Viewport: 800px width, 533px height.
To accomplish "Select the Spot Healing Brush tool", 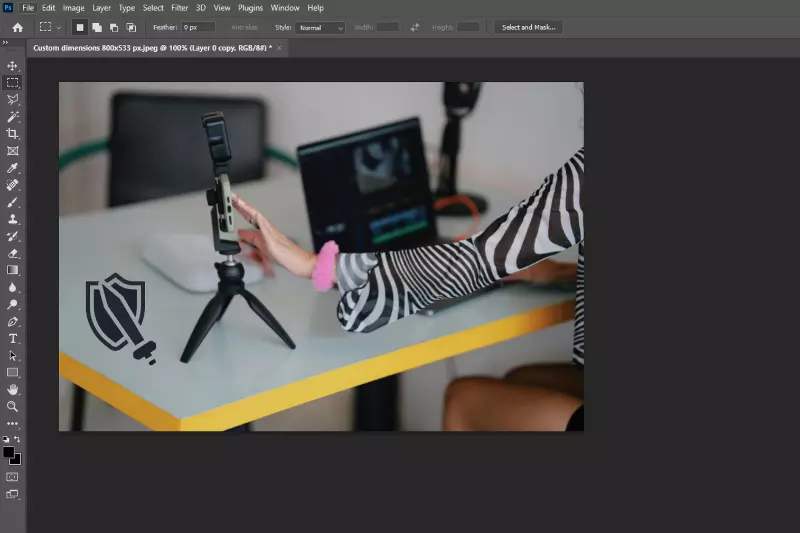I will [12, 185].
